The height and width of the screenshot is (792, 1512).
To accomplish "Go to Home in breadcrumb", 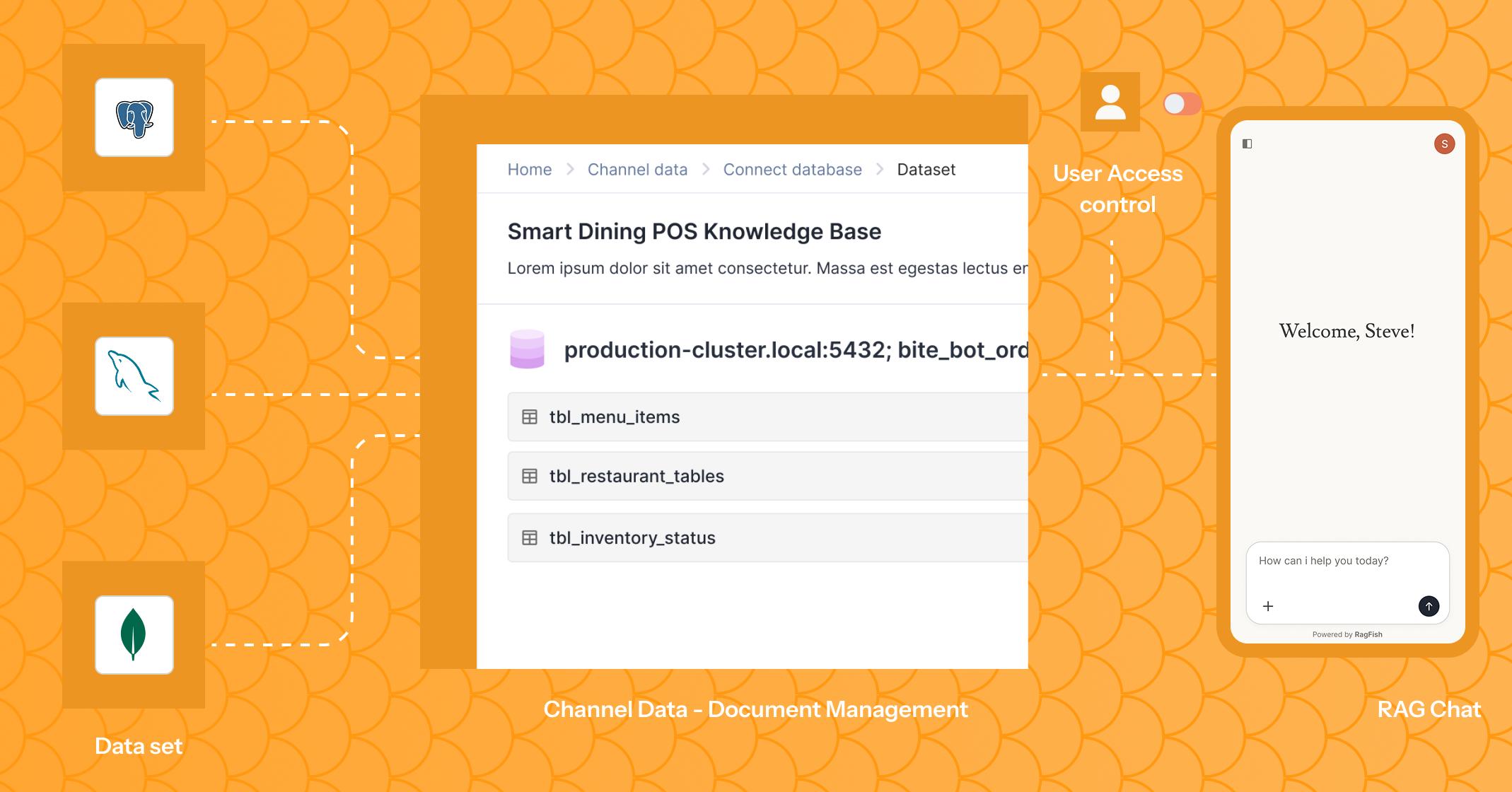I will [x=530, y=170].
